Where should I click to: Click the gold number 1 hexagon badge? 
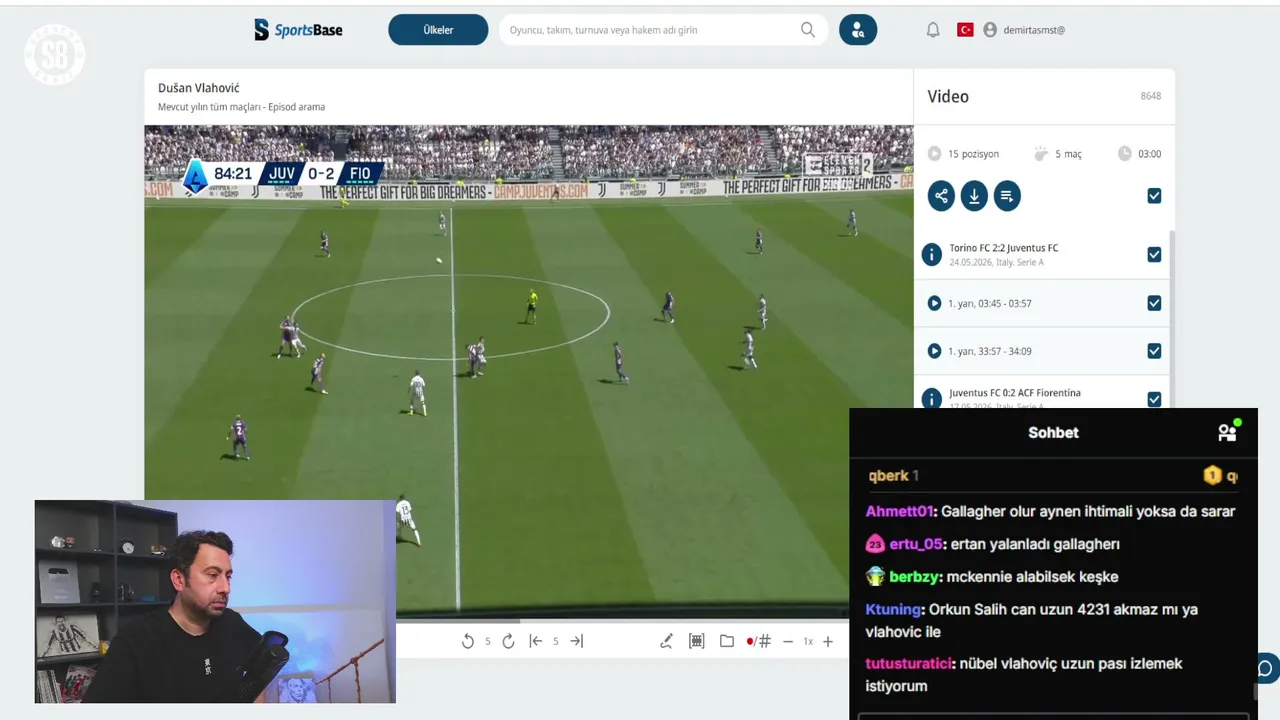point(1212,476)
